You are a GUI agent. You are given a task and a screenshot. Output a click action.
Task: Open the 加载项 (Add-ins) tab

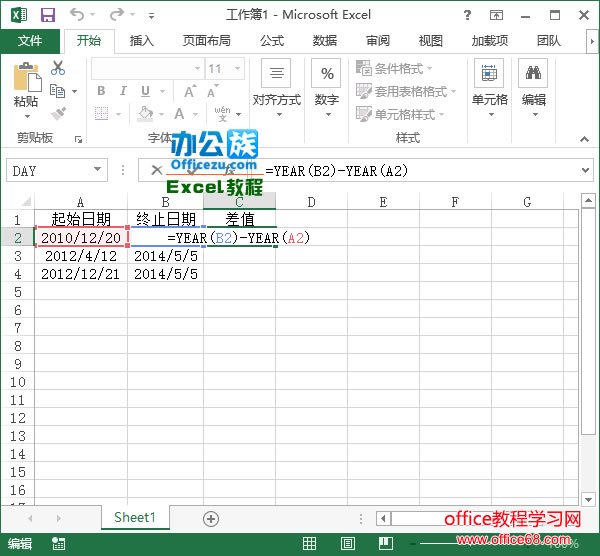click(x=489, y=41)
